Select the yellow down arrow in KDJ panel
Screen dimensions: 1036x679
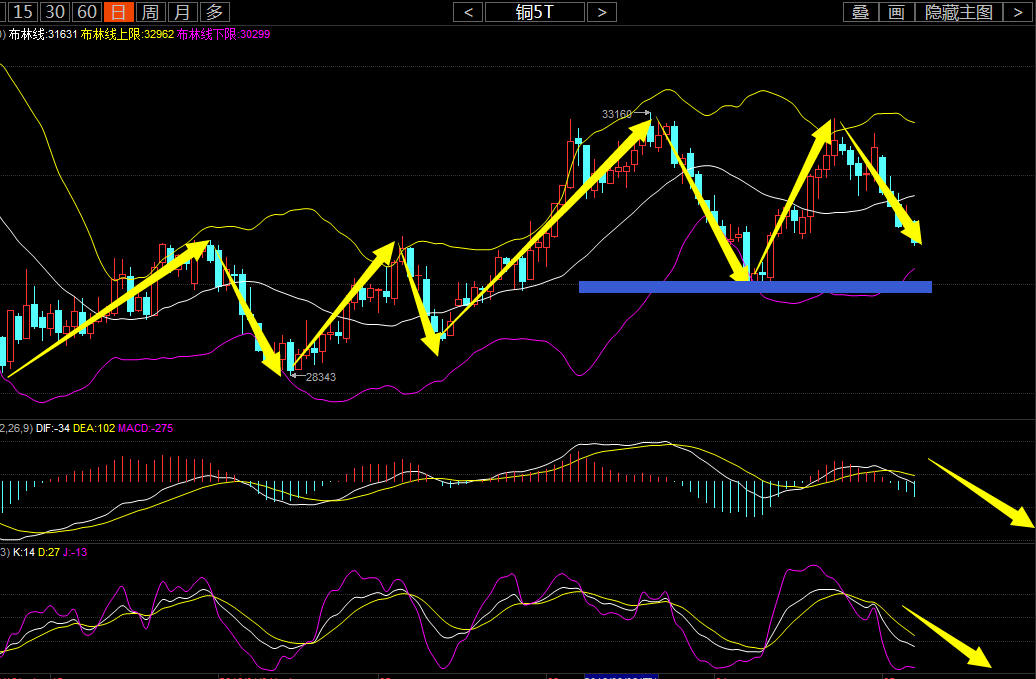coord(946,636)
